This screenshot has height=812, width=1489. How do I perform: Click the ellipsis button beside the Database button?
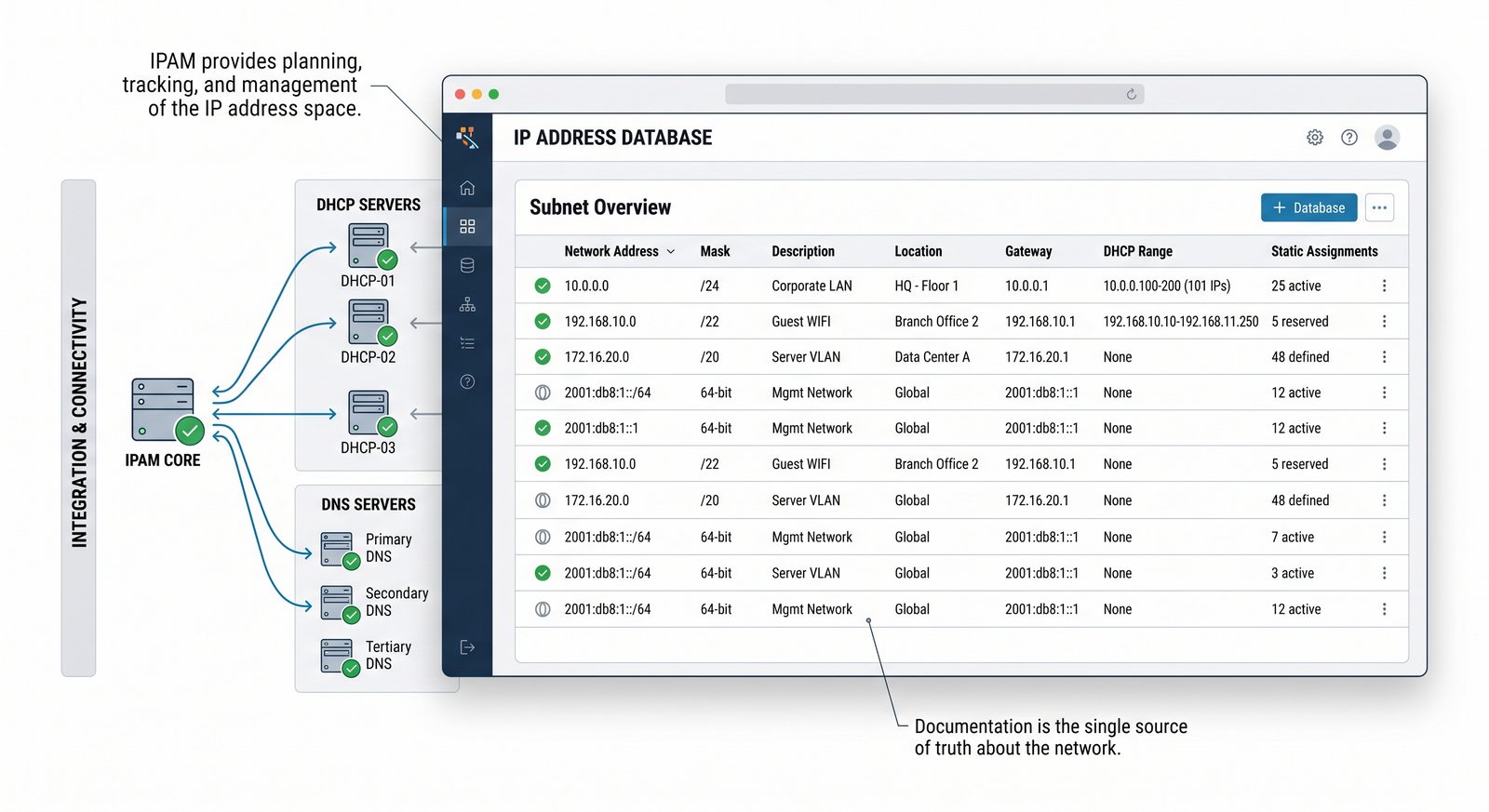[x=1379, y=208]
